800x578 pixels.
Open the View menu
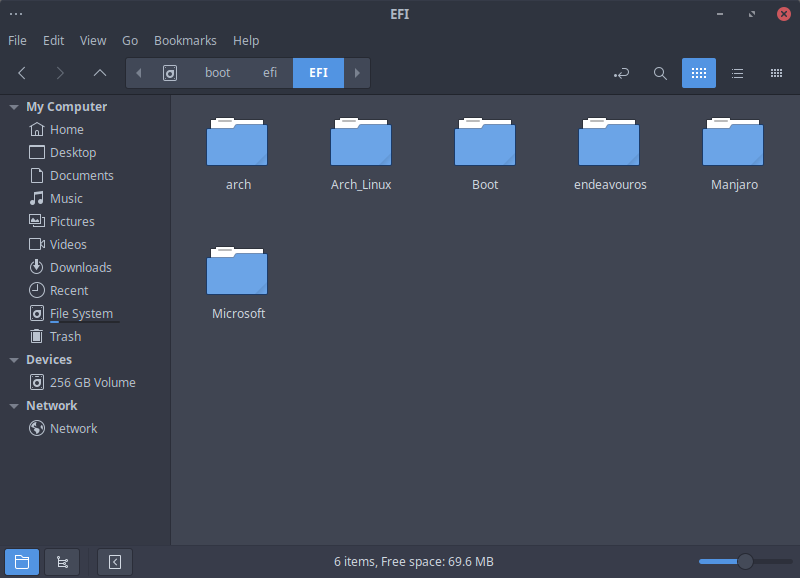pyautogui.click(x=93, y=40)
